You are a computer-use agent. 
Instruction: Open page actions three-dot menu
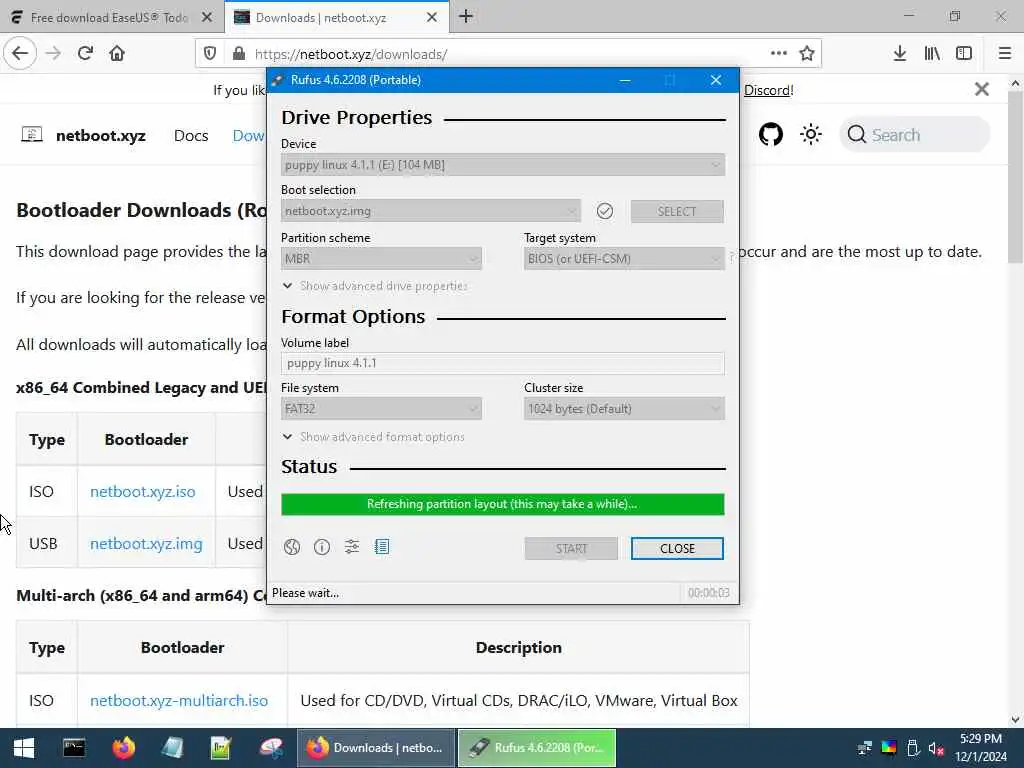(x=778, y=54)
